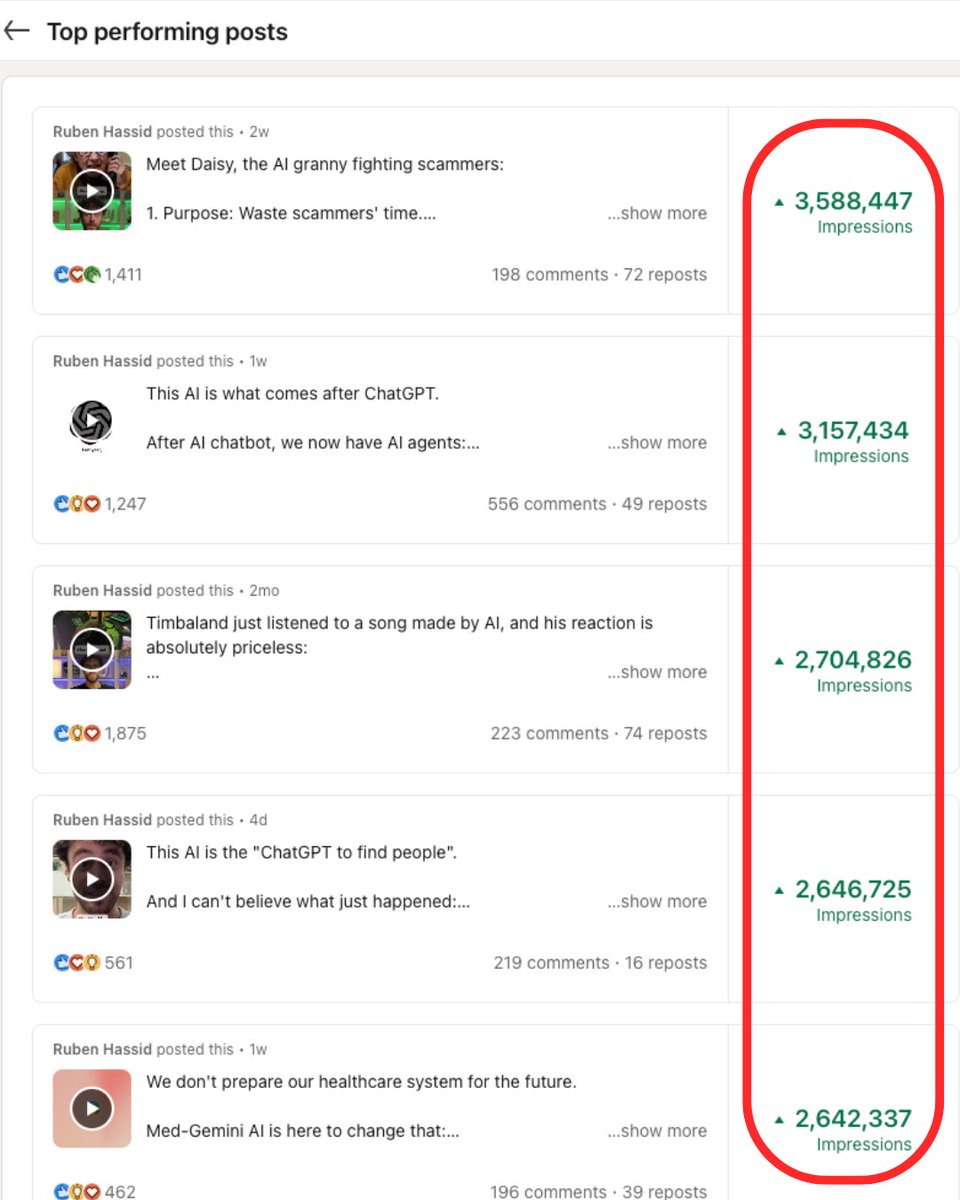Screen dimensions: 960x1200
Task: Play the ChatGPT to find people video
Action: (x=92, y=879)
